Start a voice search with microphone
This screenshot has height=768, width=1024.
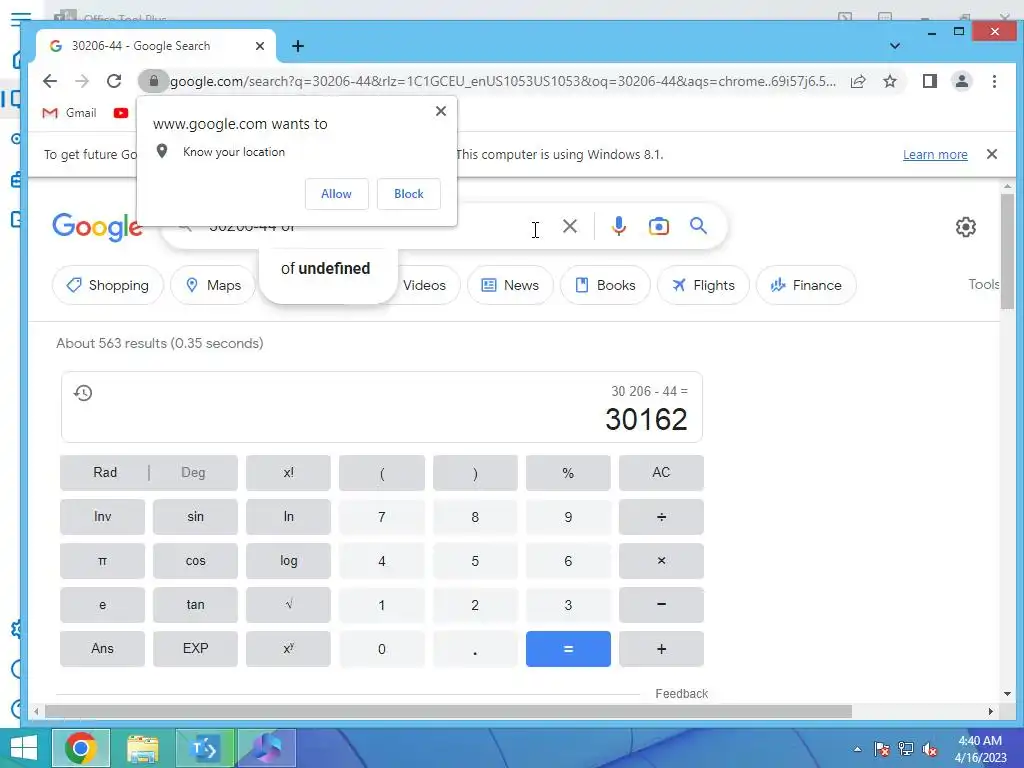click(x=618, y=226)
